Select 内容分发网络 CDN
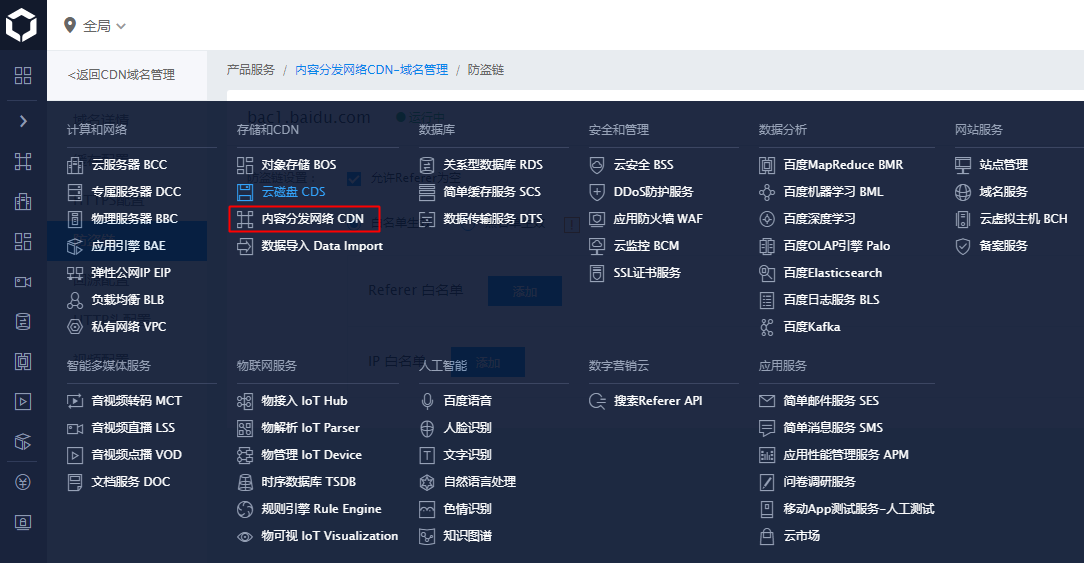Image resolution: width=1084 pixels, height=563 pixels. (312, 219)
